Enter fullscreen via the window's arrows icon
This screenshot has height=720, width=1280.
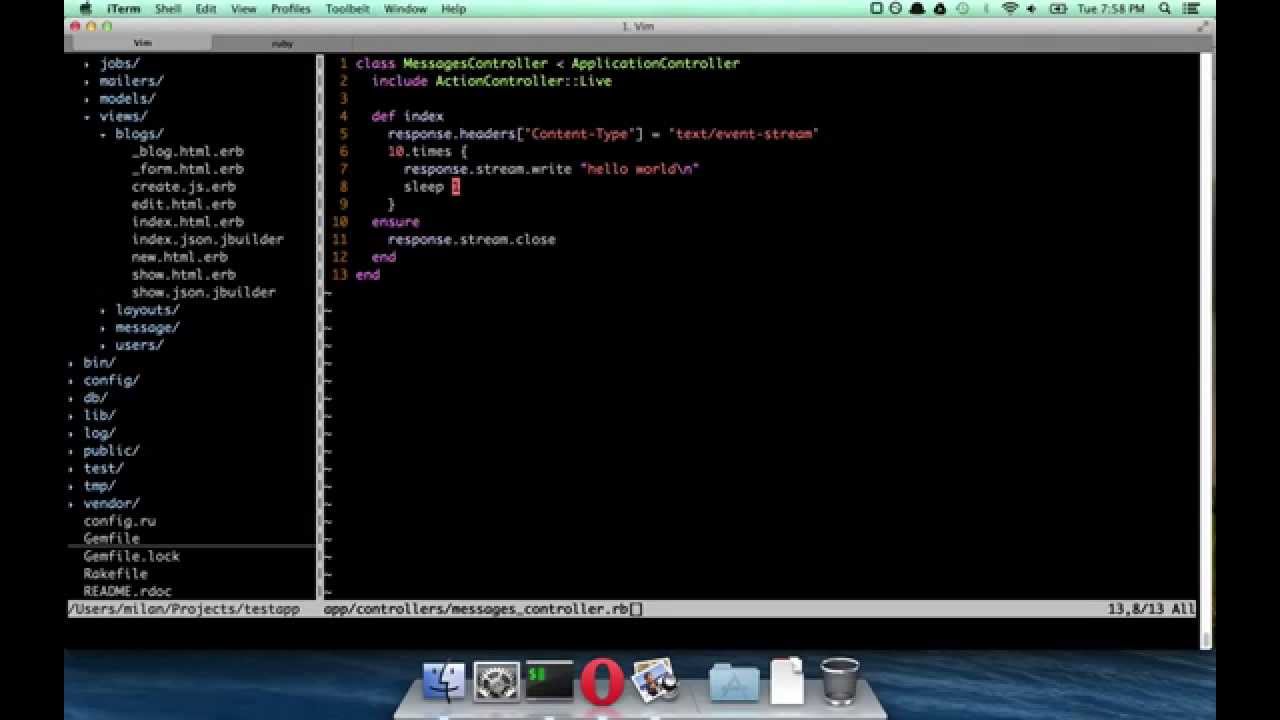[1203, 26]
